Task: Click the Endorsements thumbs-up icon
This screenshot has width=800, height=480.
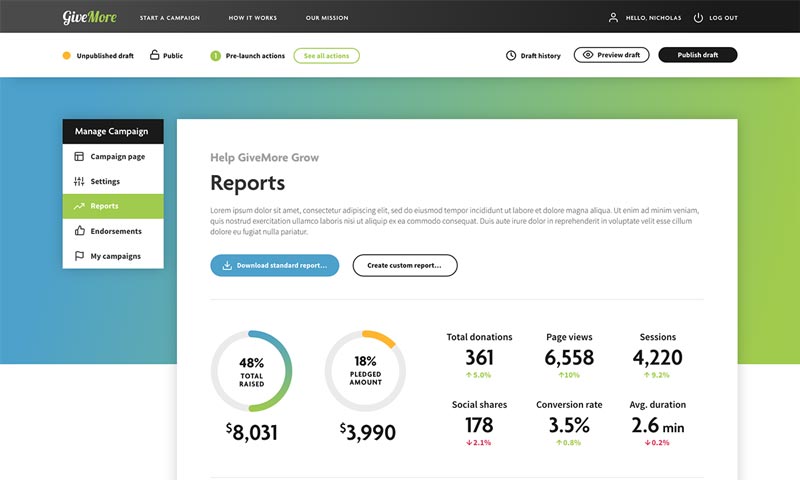Action: (79, 231)
